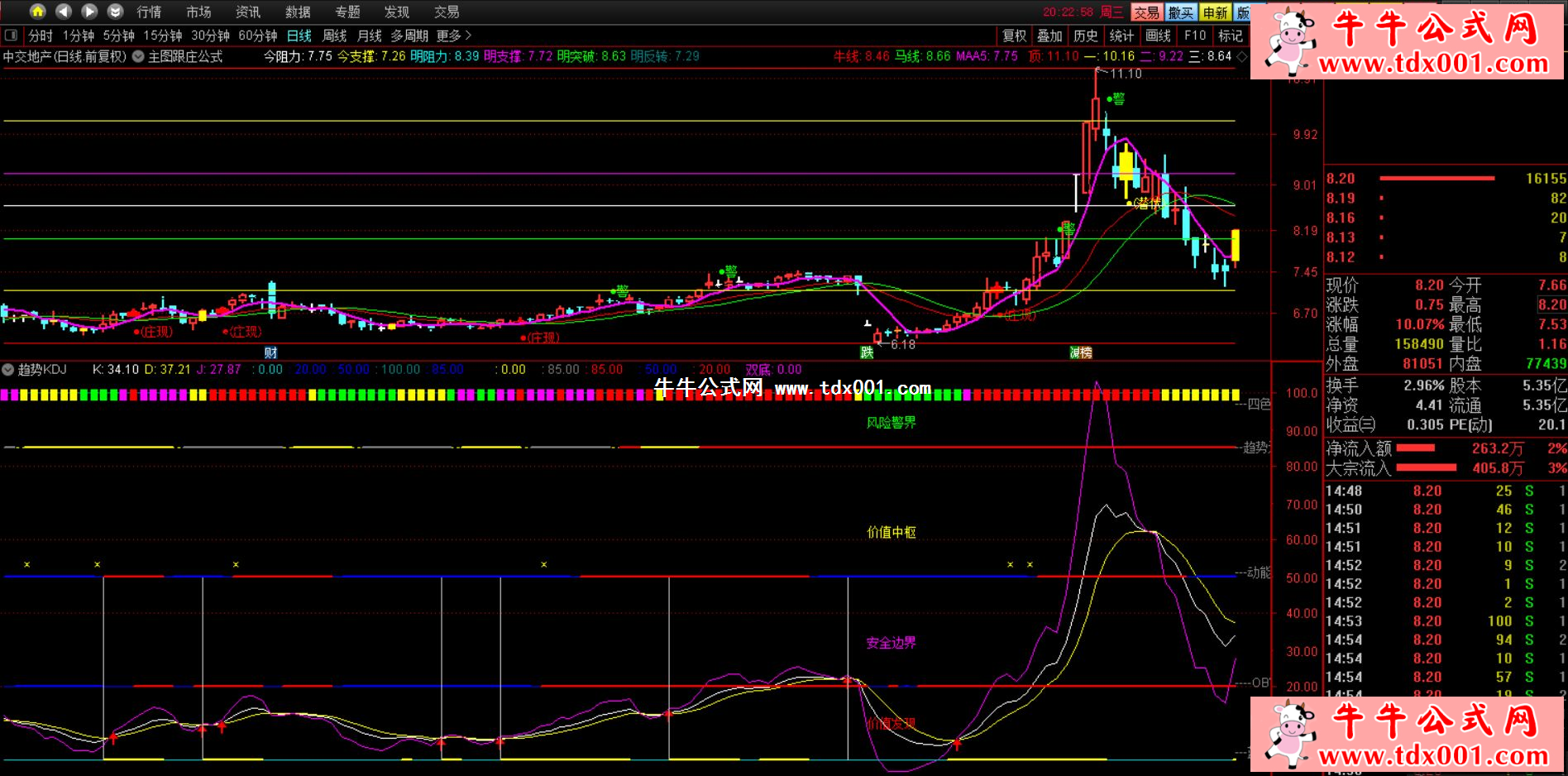Click the 财 marker below the chart

pos(270,352)
